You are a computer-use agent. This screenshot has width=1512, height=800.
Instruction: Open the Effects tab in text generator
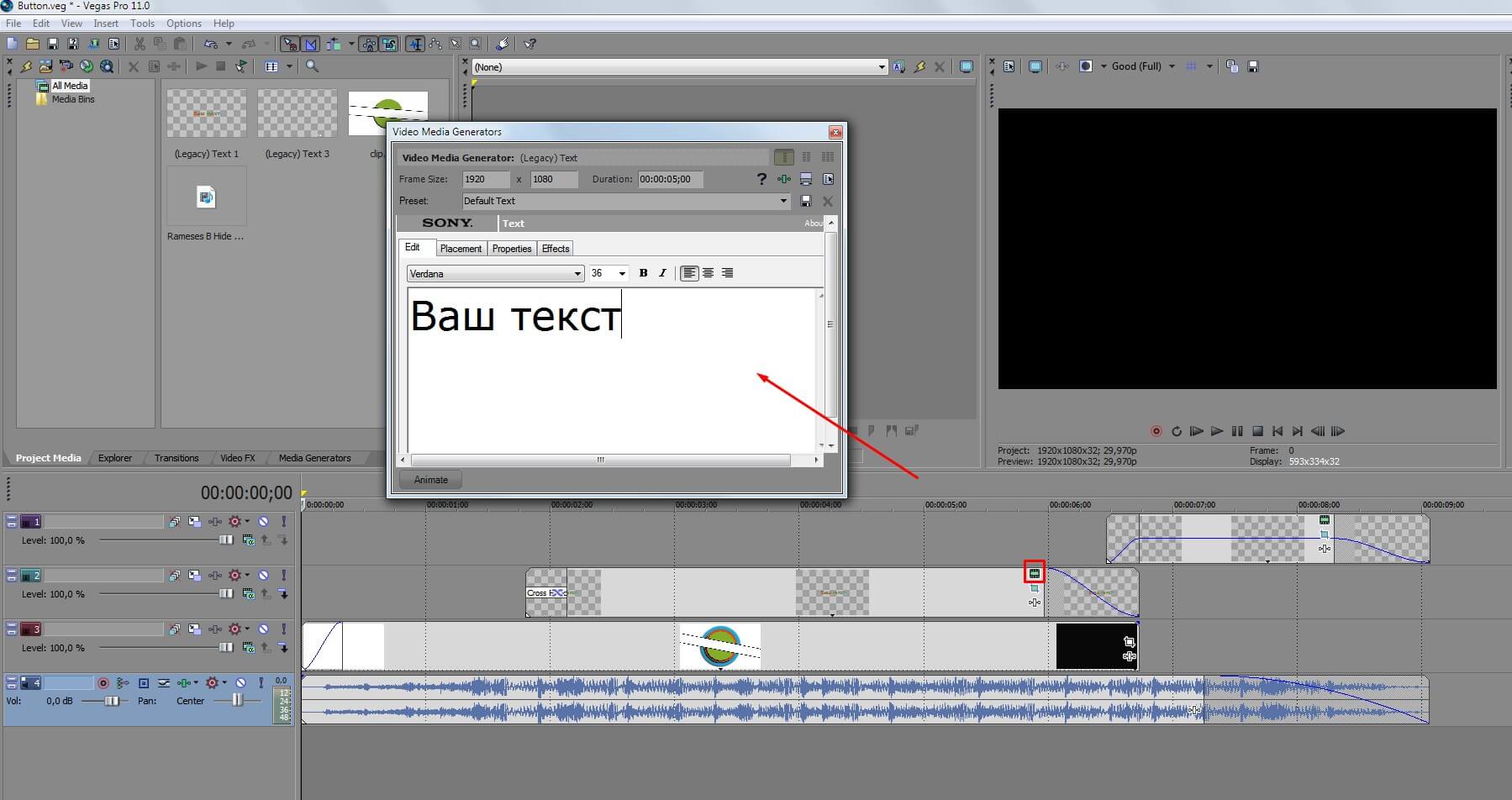click(556, 249)
